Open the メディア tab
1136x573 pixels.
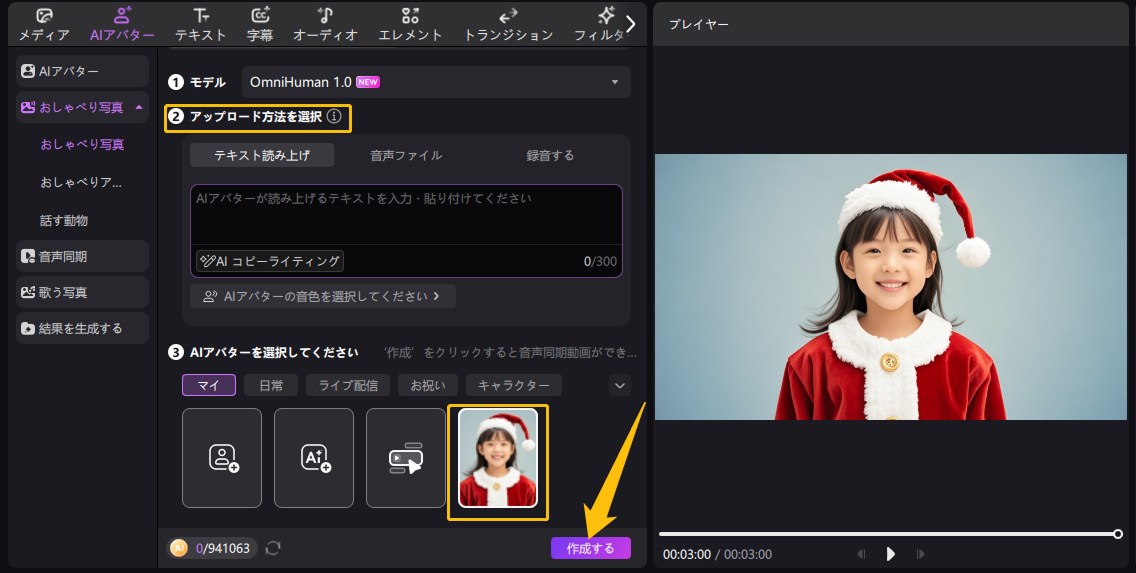[43, 25]
